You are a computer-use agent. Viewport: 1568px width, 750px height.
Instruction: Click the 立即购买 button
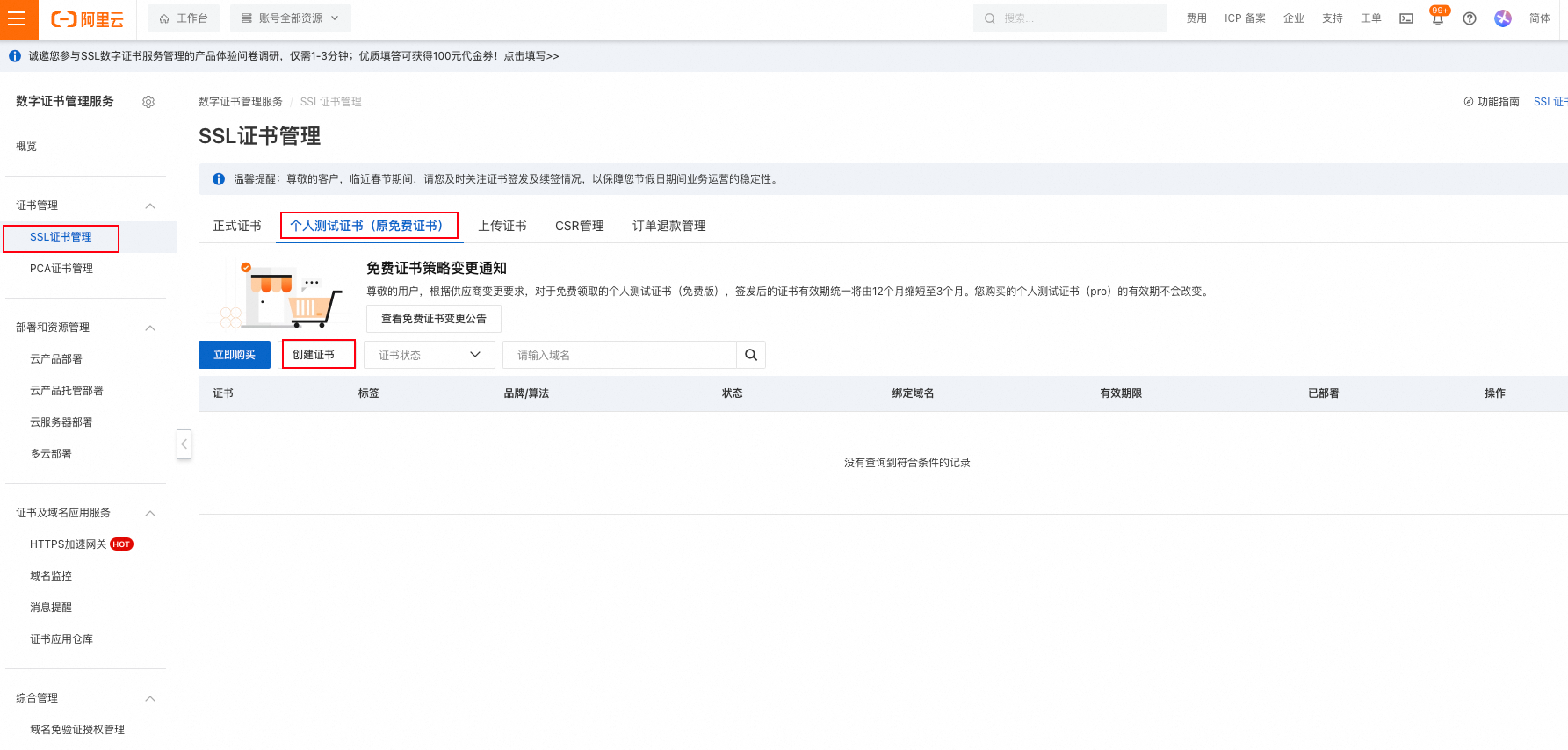click(235, 355)
